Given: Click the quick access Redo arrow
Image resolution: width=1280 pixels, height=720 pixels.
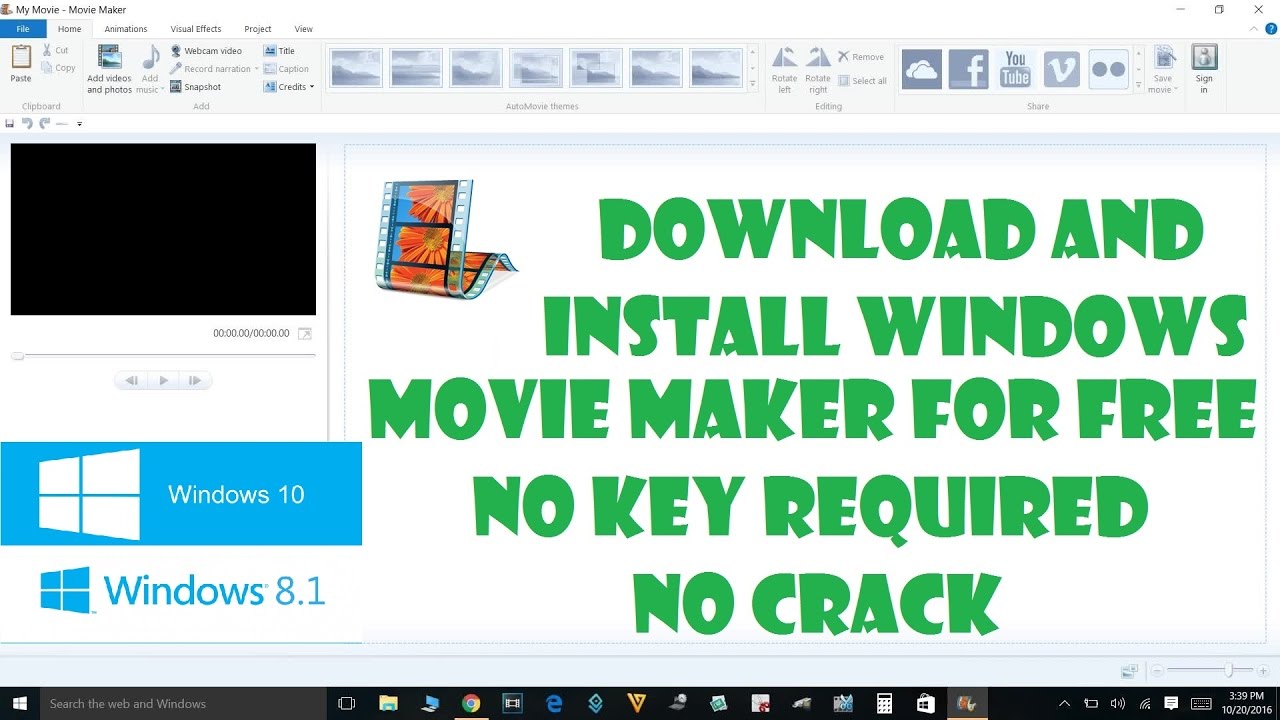Looking at the screenshot, I should pyautogui.click(x=44, y=124).
